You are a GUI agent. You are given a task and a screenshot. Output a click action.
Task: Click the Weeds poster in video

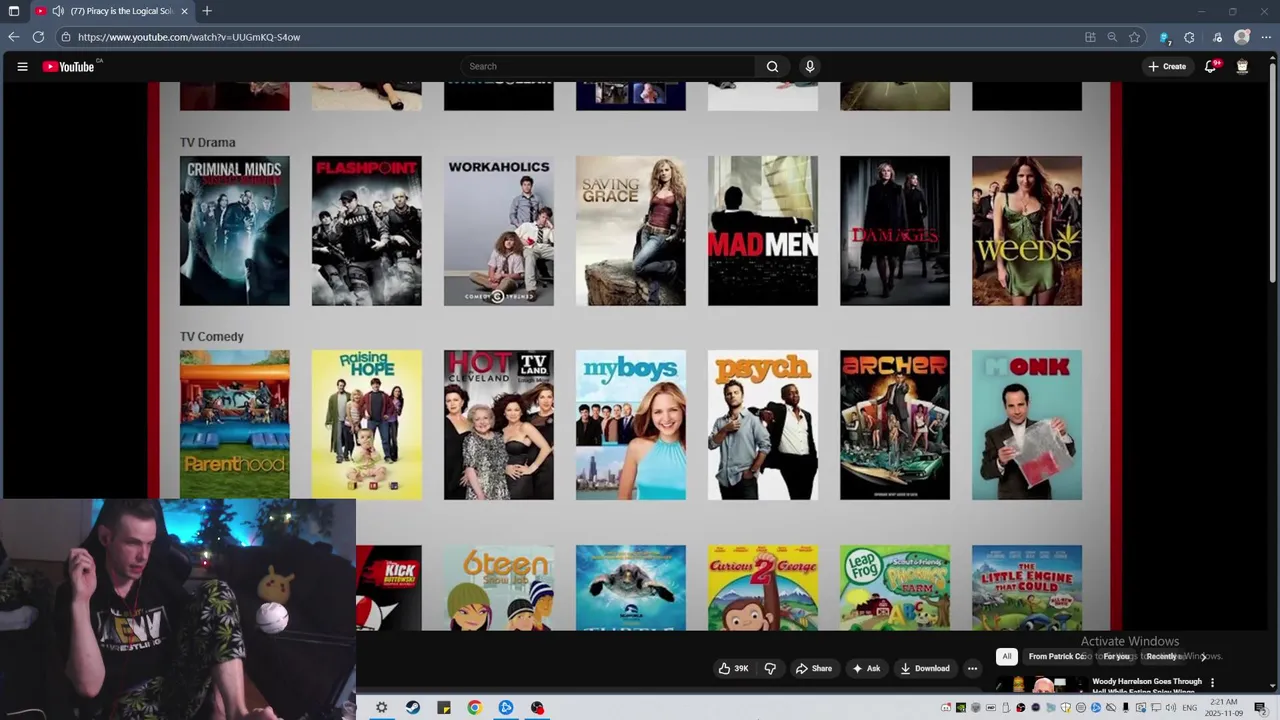(x=1027, y=231)
